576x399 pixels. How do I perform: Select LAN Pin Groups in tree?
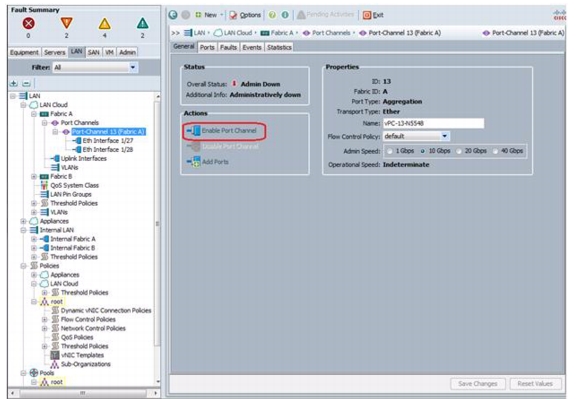pos(71,194)
